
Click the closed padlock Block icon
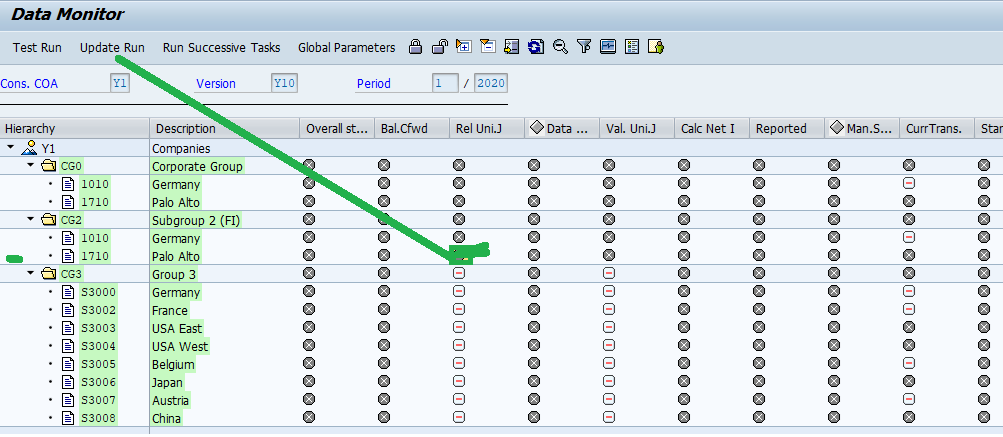[416, 47]
